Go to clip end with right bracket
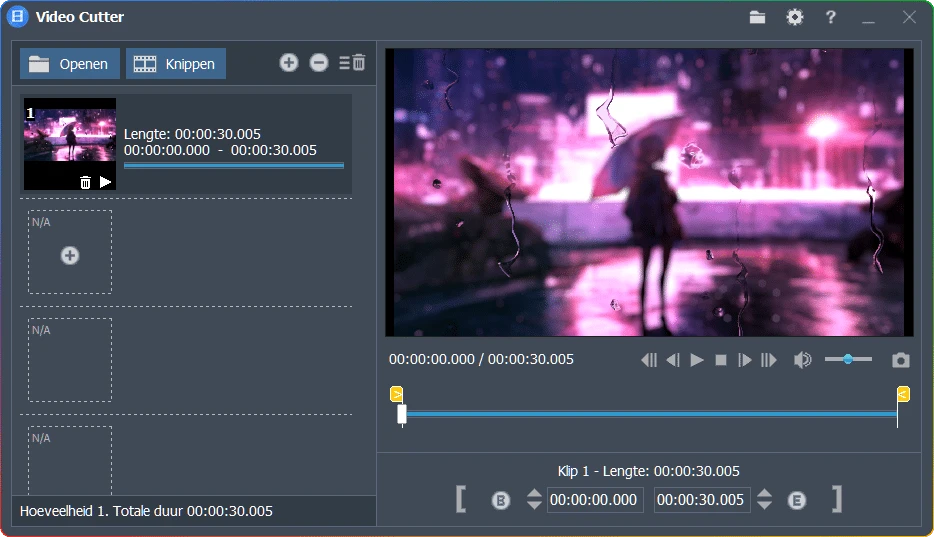Viewport: 934px width, 537px height. coord(837,499)
